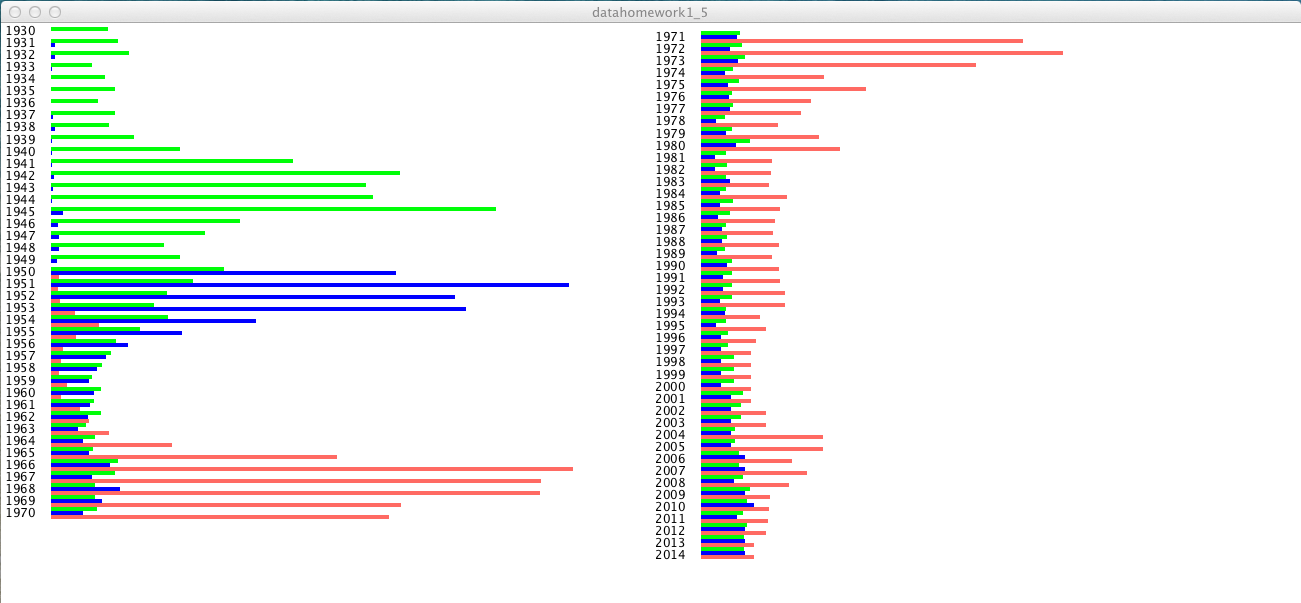
Task: Click the red close window button
Action: pos(15,11)
